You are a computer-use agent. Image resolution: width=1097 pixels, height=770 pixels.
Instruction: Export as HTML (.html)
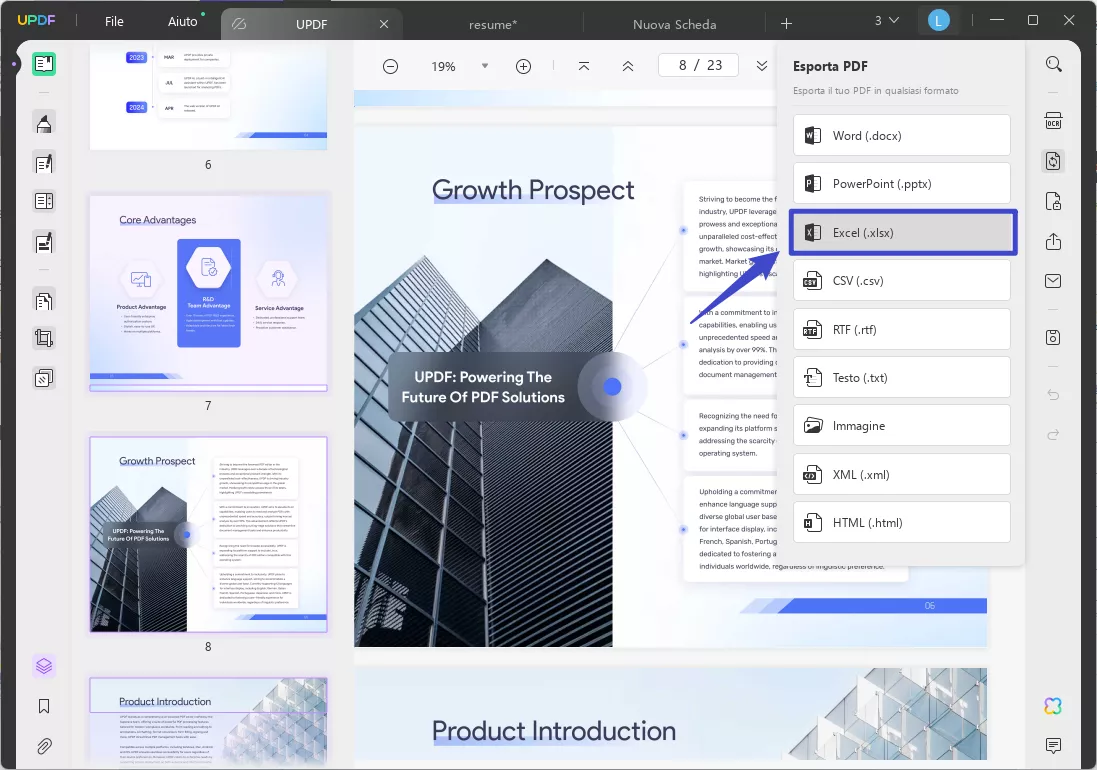point(902,523)
